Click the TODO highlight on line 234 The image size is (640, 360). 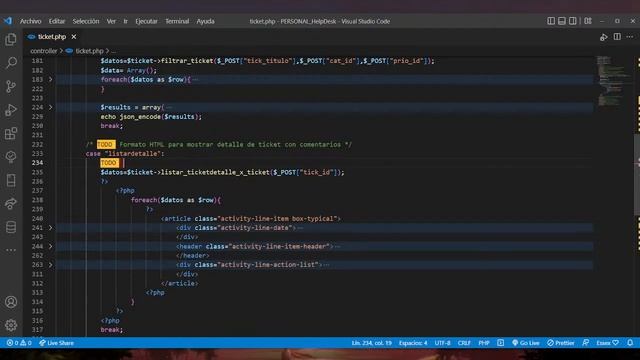click(109, 163)
